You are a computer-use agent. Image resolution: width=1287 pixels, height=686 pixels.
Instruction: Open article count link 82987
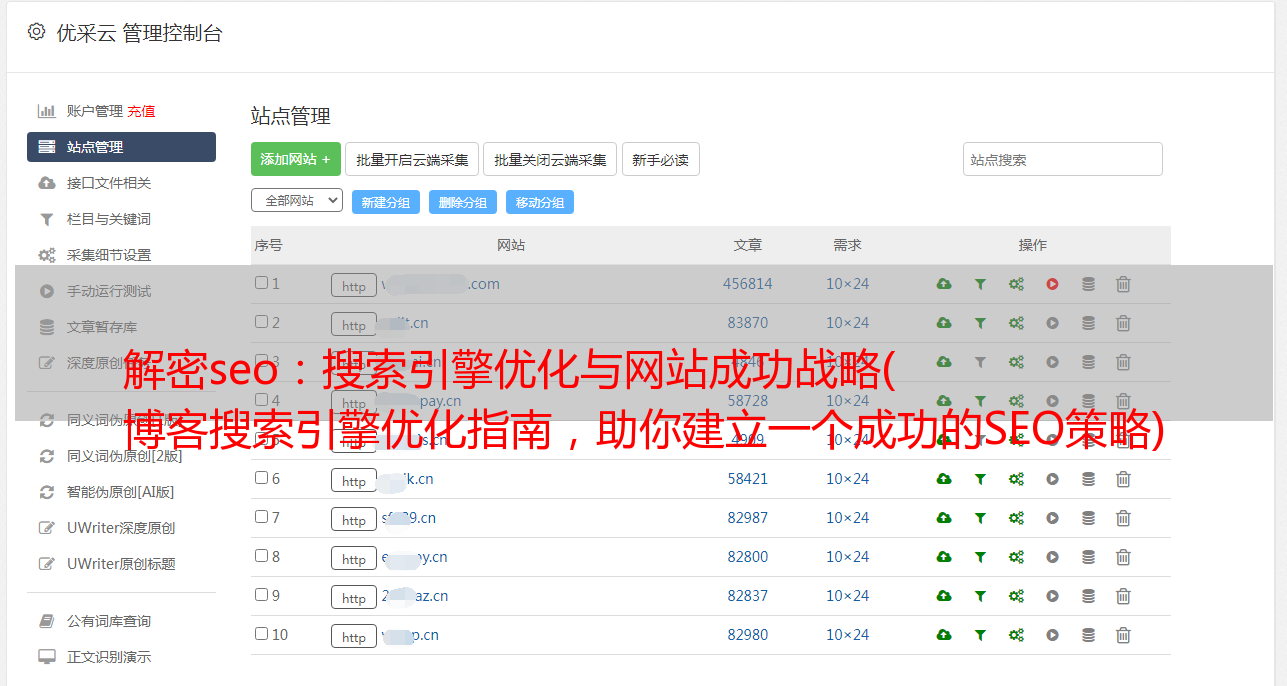pos(748,518)
